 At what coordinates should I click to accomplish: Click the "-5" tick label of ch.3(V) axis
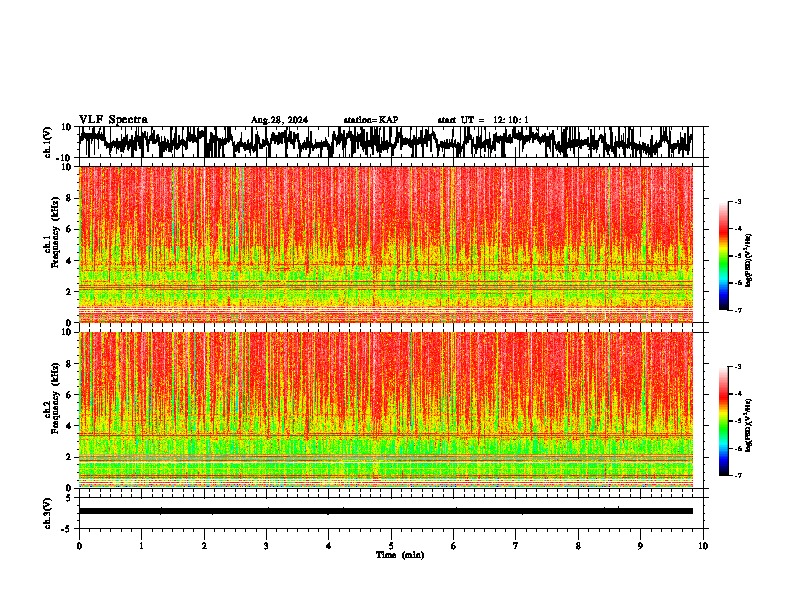click(67, 529)
